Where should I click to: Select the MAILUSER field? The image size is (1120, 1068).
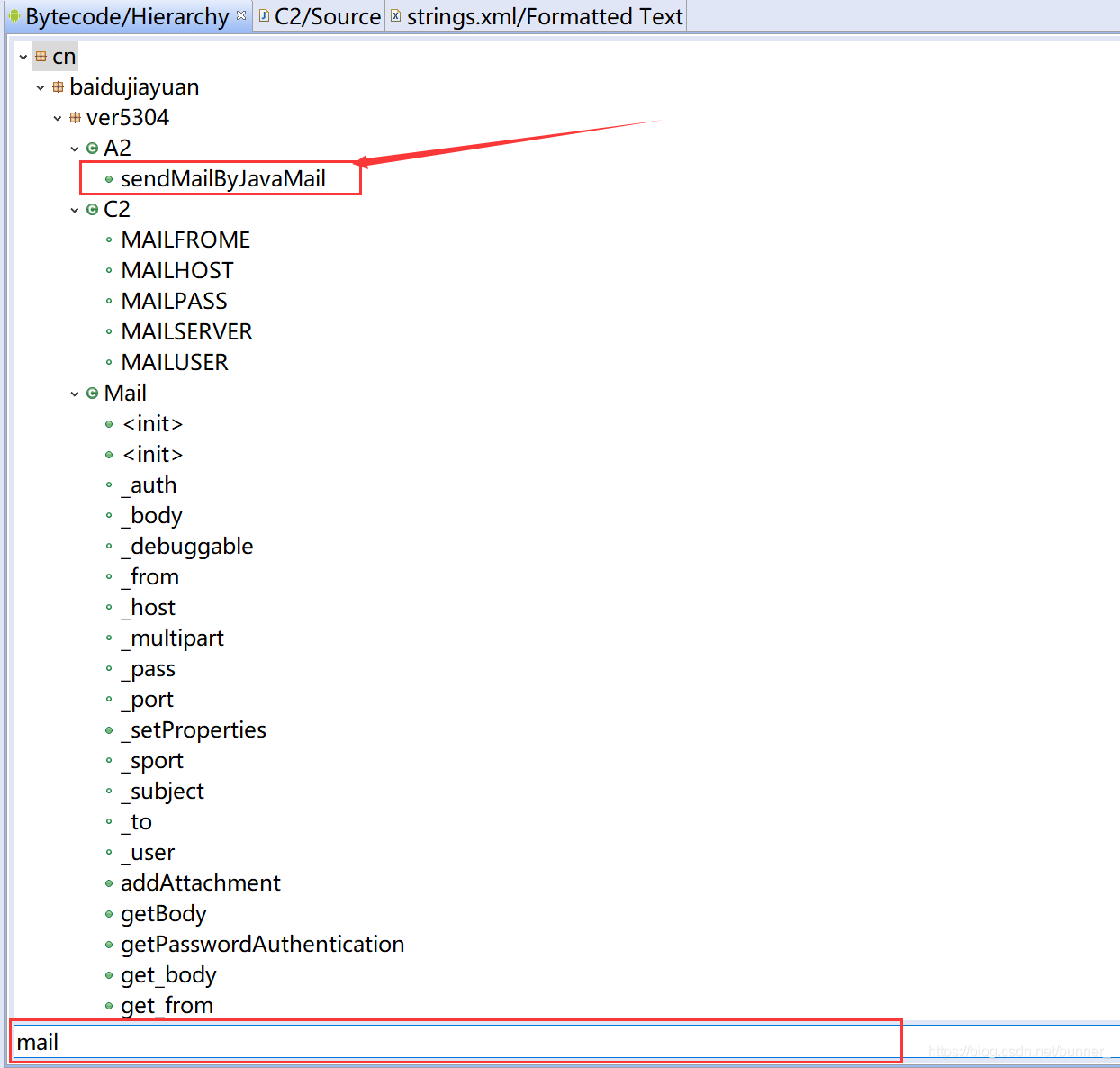click(175, 362)
